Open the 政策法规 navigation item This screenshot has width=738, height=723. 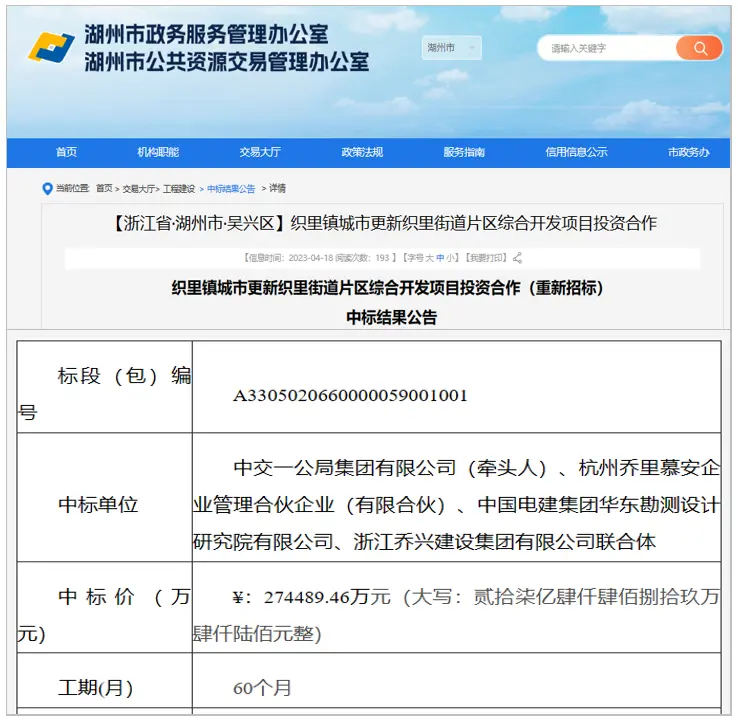(362, 152)
